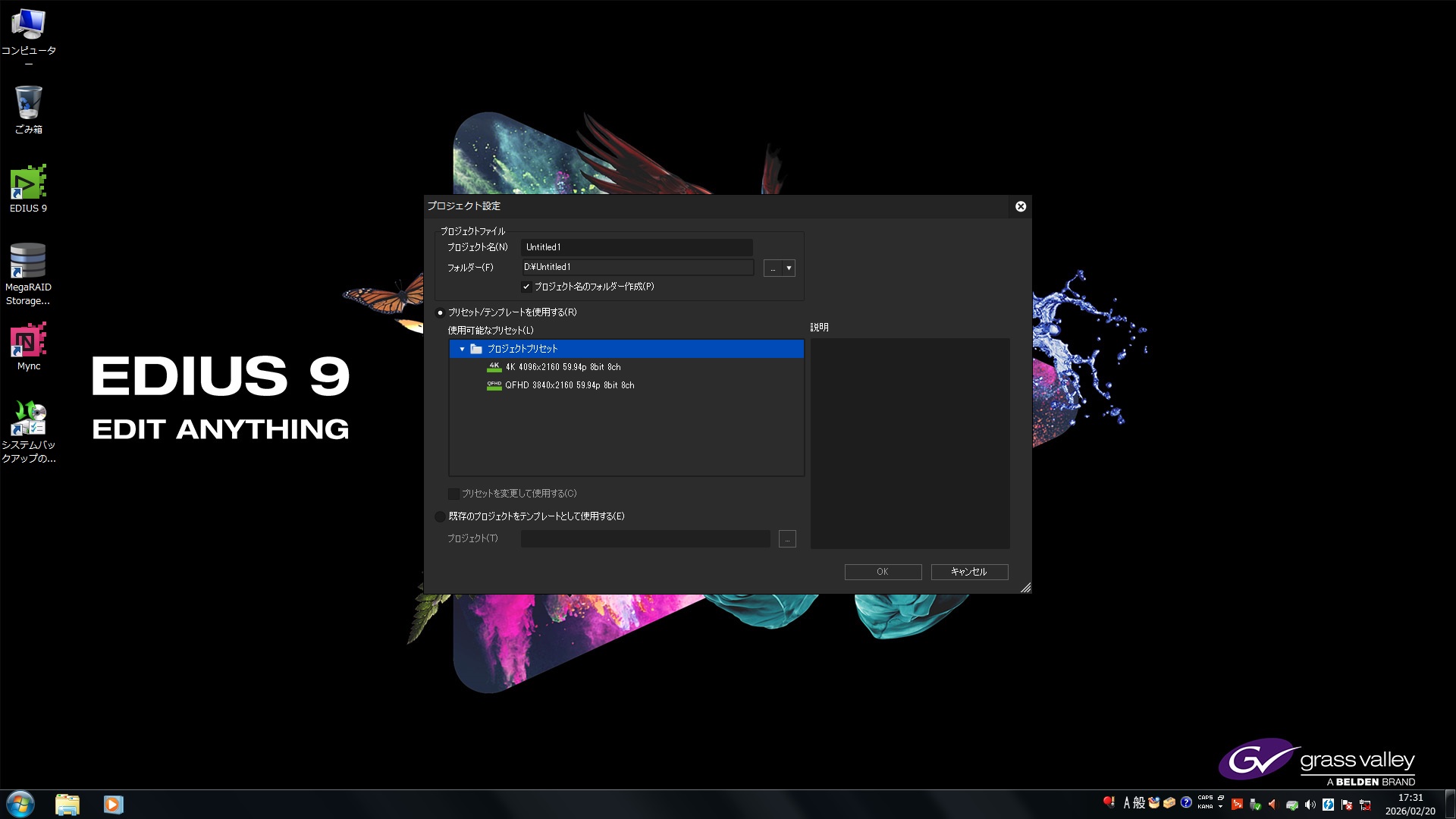Click the volume speaker tray icon
Viewport: 1456px width, 819px height.
click(1310, 805)
